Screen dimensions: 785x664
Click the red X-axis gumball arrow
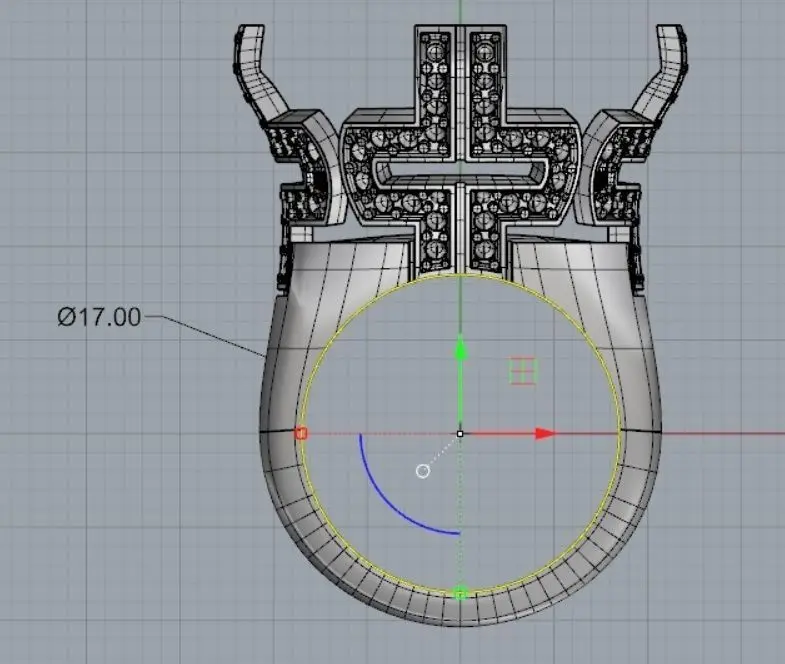[545, 434]
